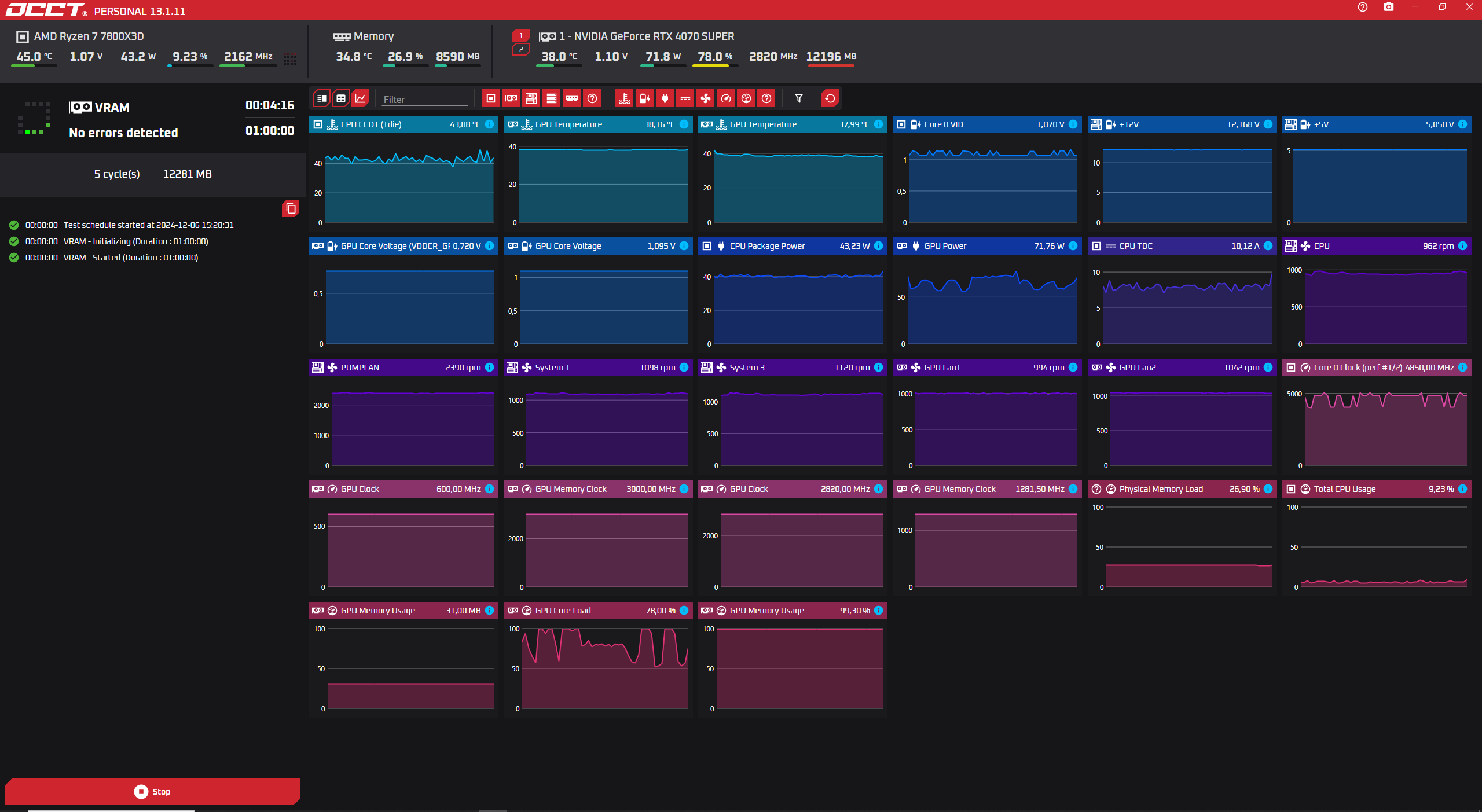The image size is (1482, 812).
Task: Take a screenshot with the camera icon
Action: point(1389,7)
